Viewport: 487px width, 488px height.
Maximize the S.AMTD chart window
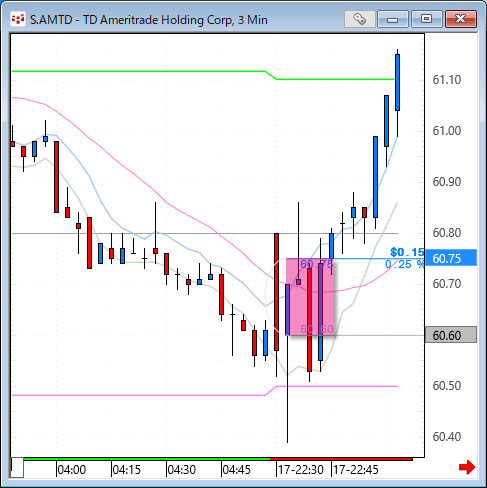426,19
